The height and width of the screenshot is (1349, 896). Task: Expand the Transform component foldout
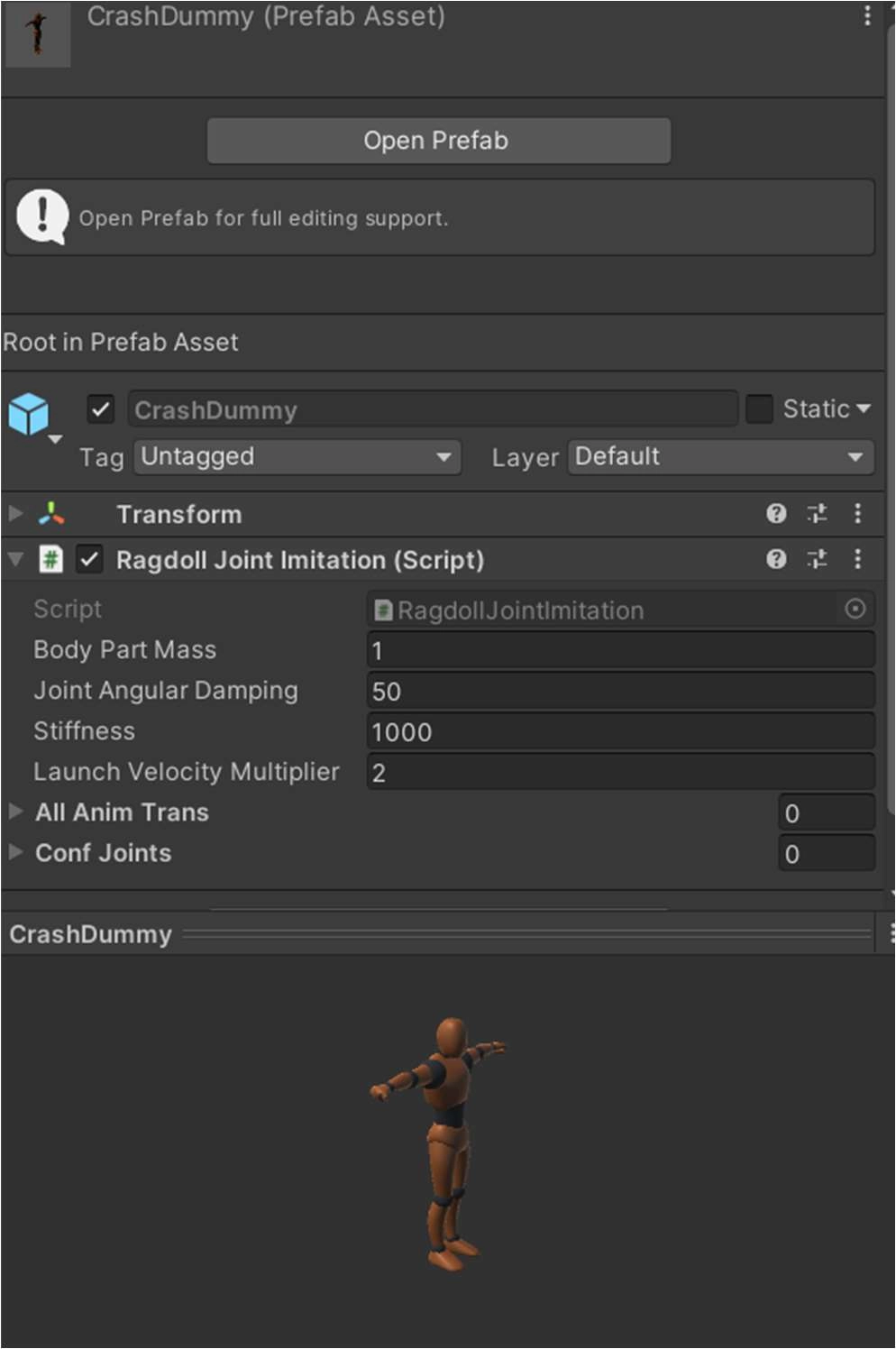15,514
